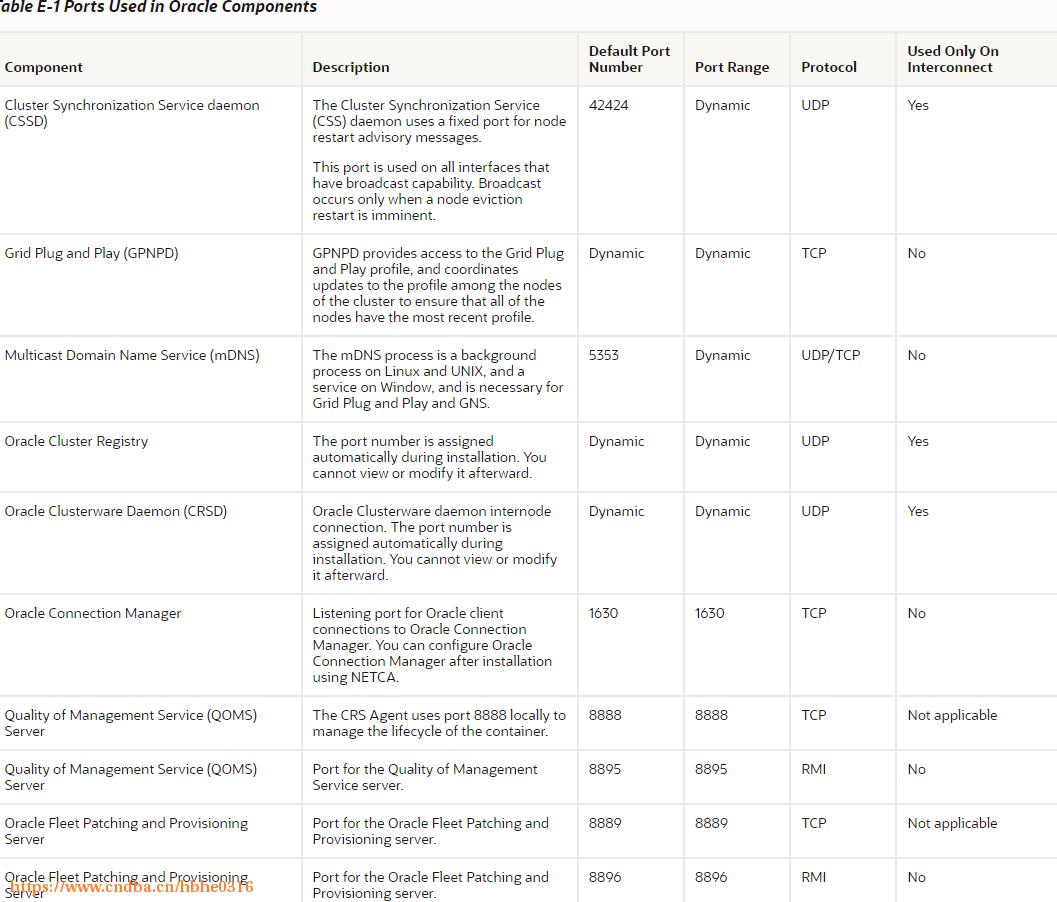
Task: Click 'Dynamic' default port in GPNPD row
Action: pyautogui.click(x=616, y=253)
